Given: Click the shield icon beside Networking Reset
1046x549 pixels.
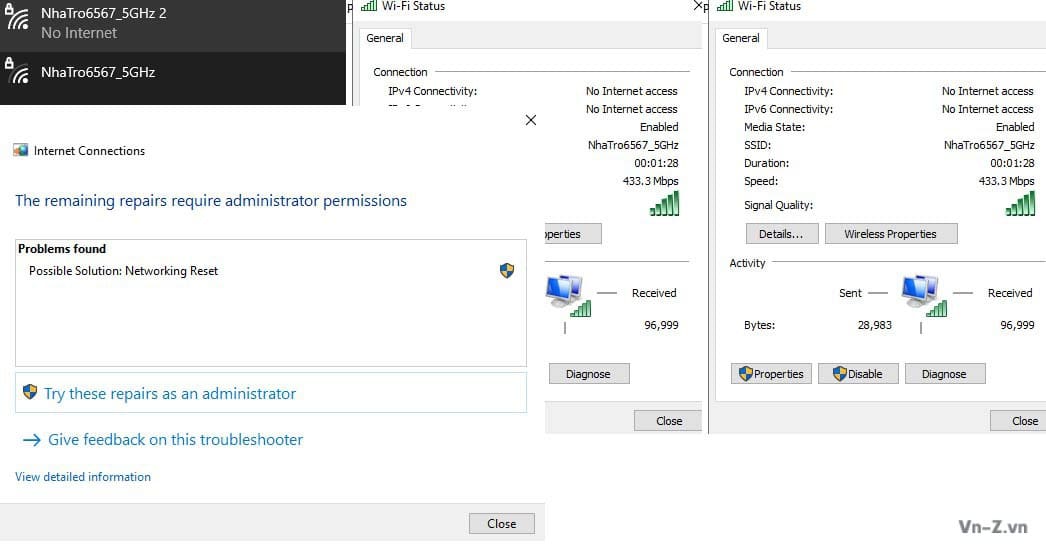Looking at the screenshot, I should [x=507, y=271].
